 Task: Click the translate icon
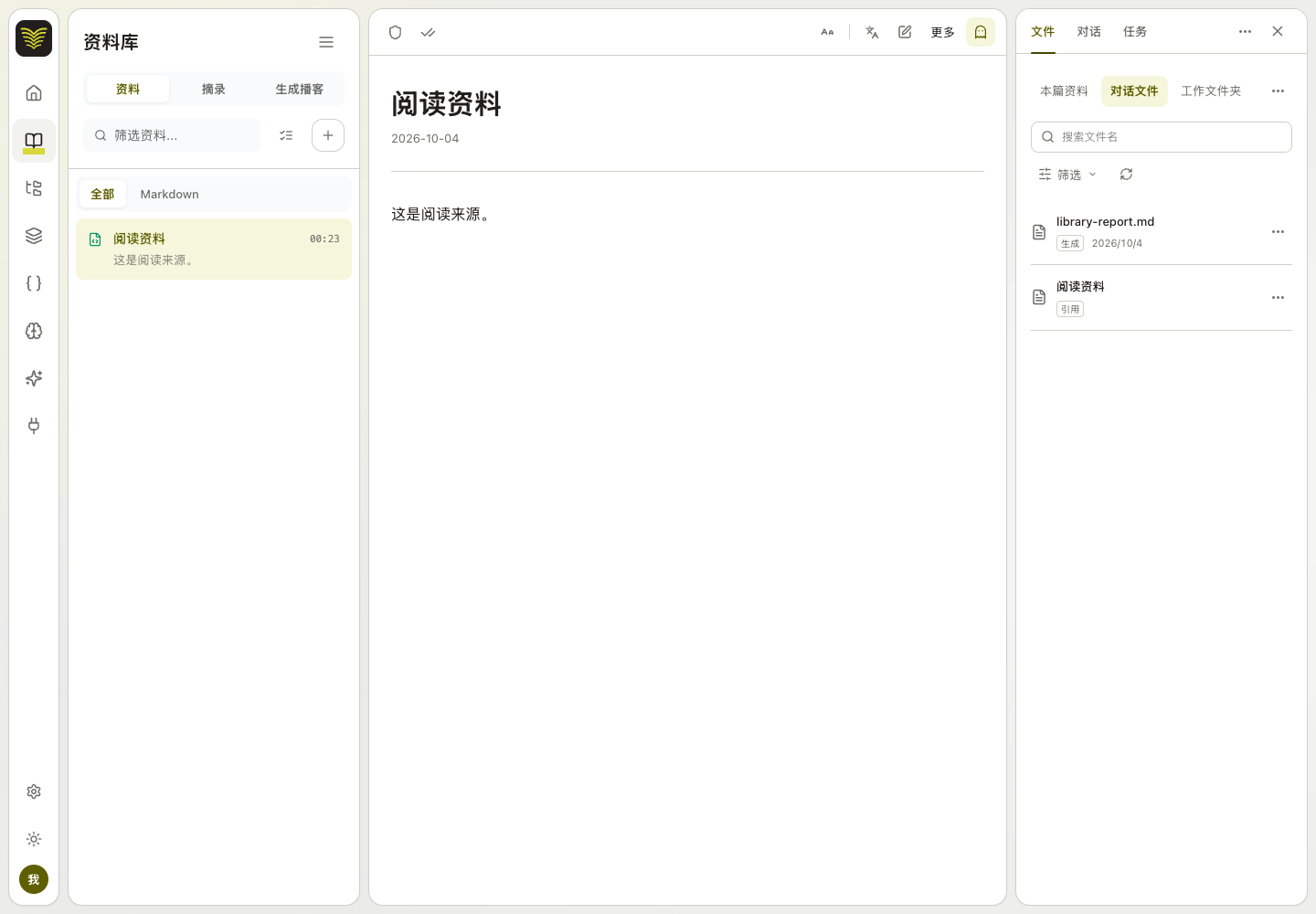(x=872, y=32)
